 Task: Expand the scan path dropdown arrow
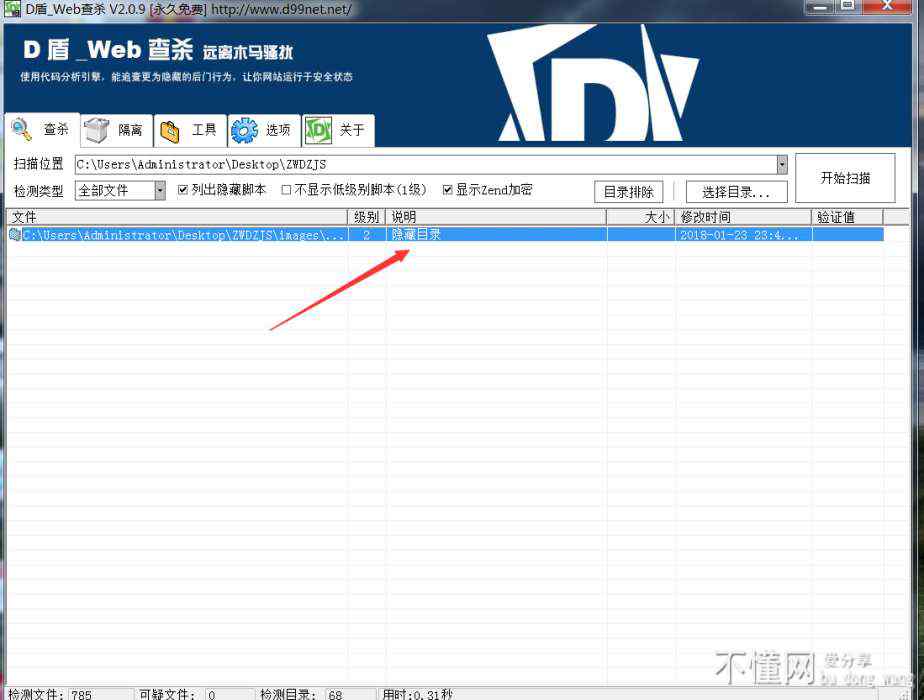(x=782, y=164)
